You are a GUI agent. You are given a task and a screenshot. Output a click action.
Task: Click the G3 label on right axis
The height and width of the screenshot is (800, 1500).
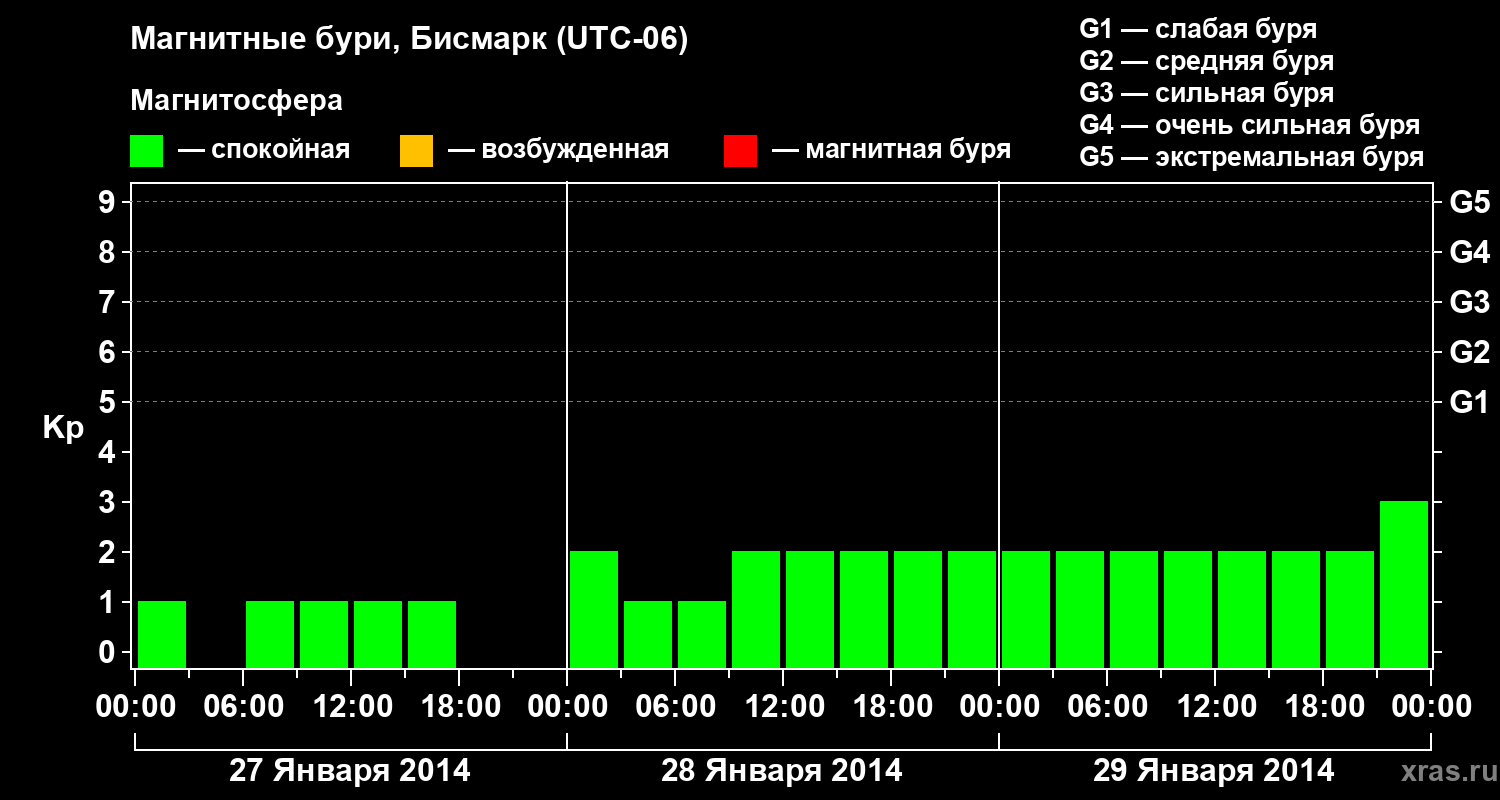tap(1469, 302)
